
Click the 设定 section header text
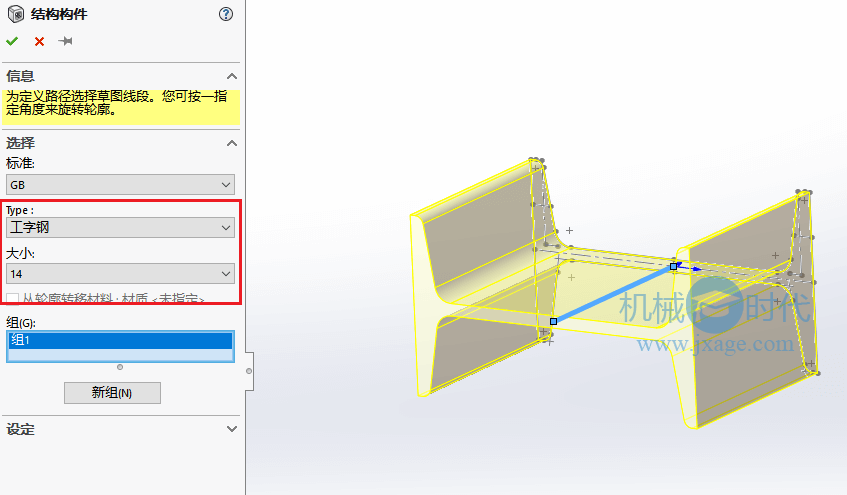(21, 430)
